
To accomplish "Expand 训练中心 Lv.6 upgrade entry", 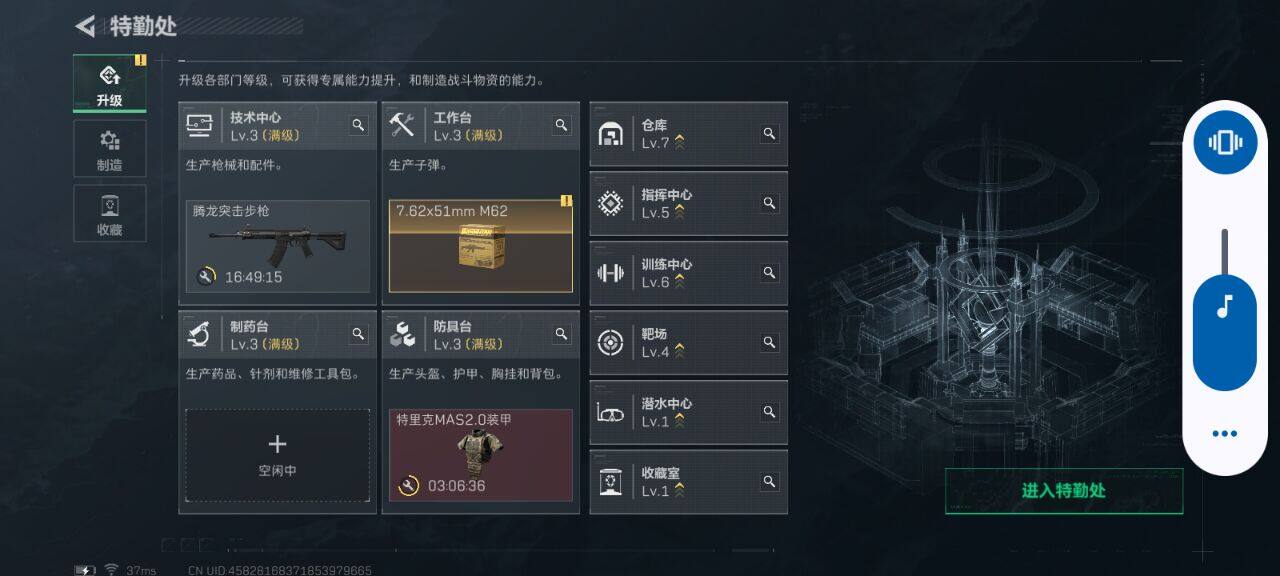I will click(x=689, y=273).
